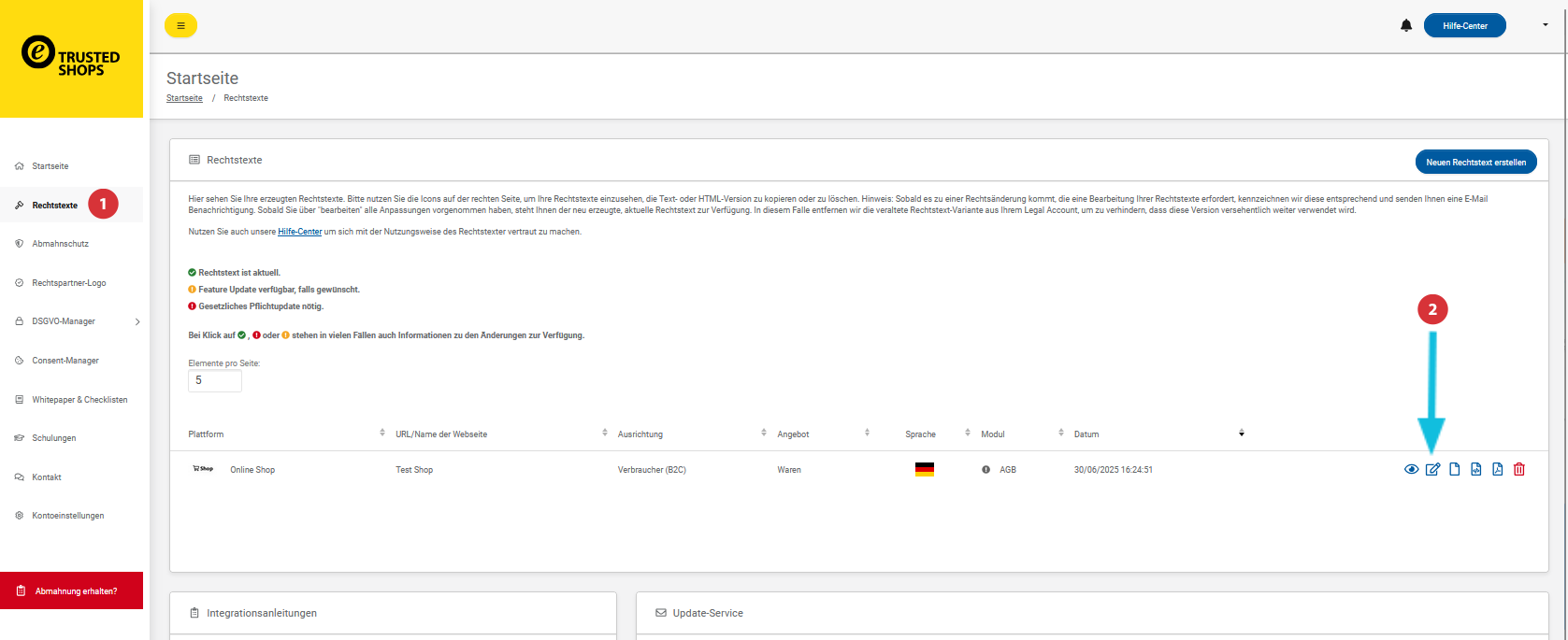View the legal text with eye icon

pos(1411,469)
